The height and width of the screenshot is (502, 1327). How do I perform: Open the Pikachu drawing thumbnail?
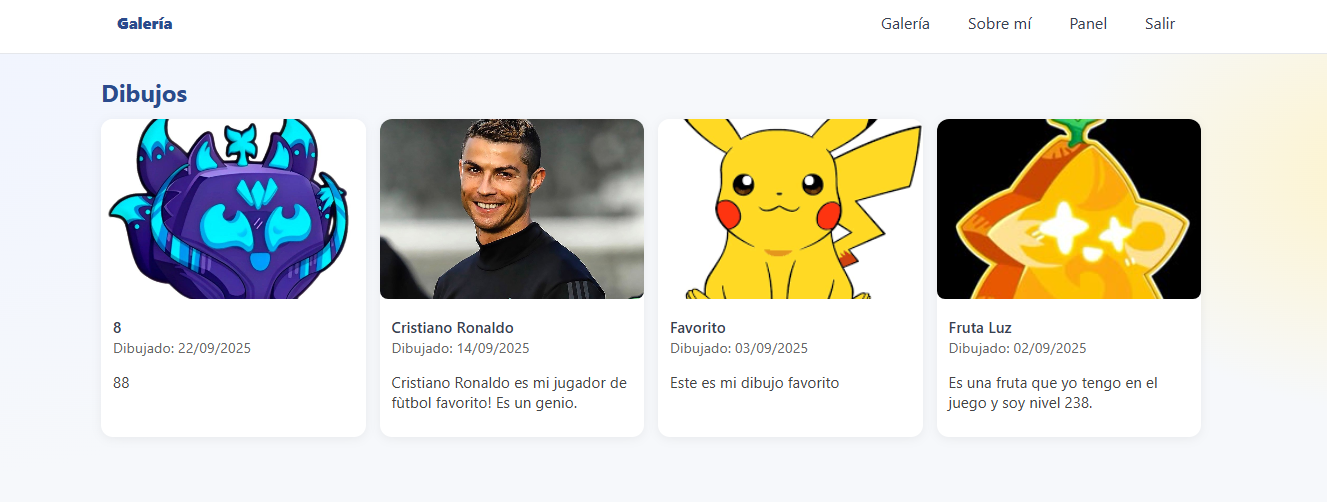click(790, 209)
